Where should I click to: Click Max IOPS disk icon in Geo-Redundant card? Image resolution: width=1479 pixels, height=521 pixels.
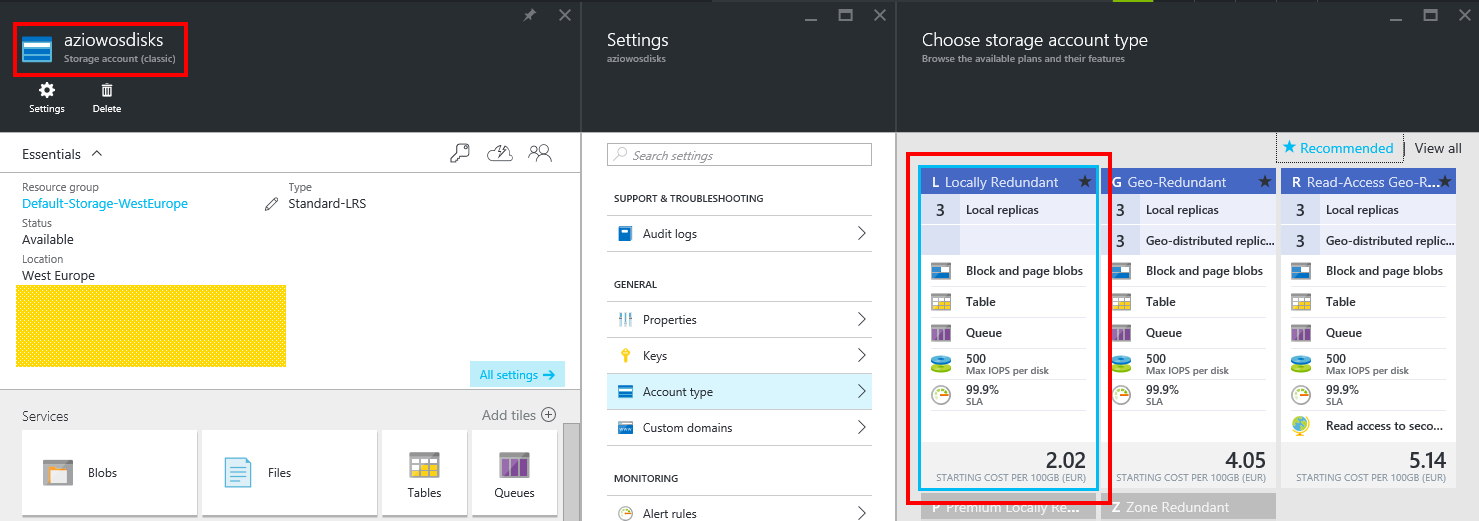click(x=1120, y=364)
